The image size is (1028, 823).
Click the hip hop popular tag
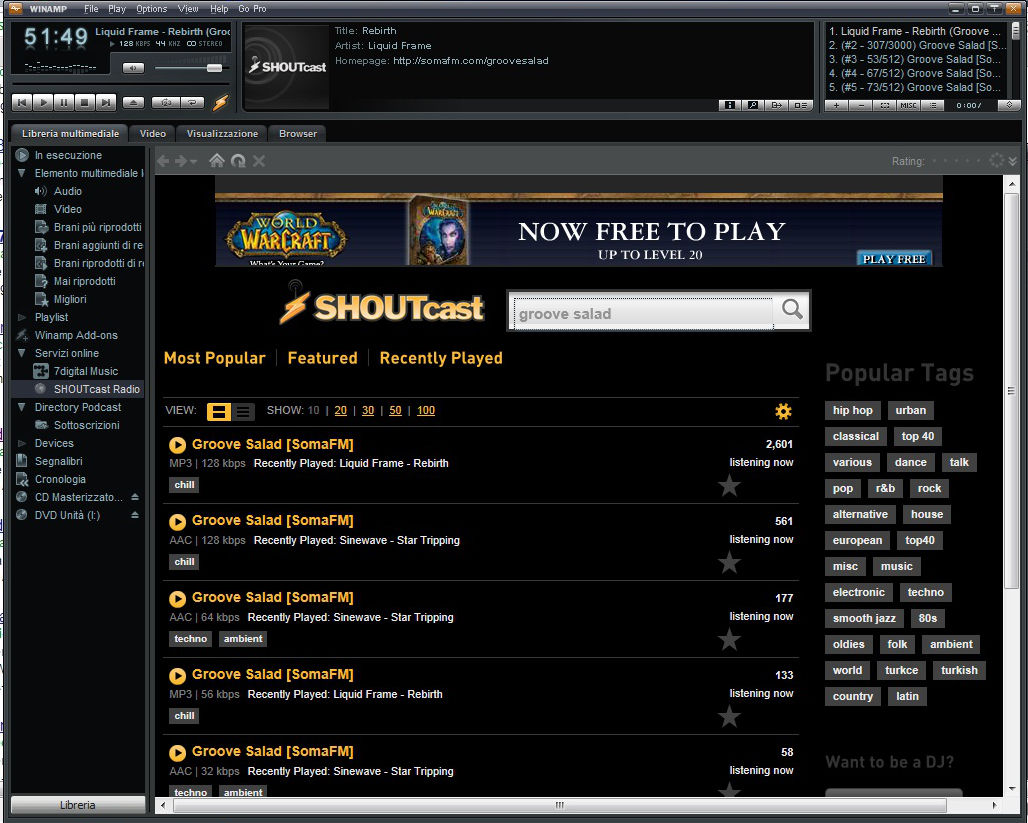(x=852, y=411)
